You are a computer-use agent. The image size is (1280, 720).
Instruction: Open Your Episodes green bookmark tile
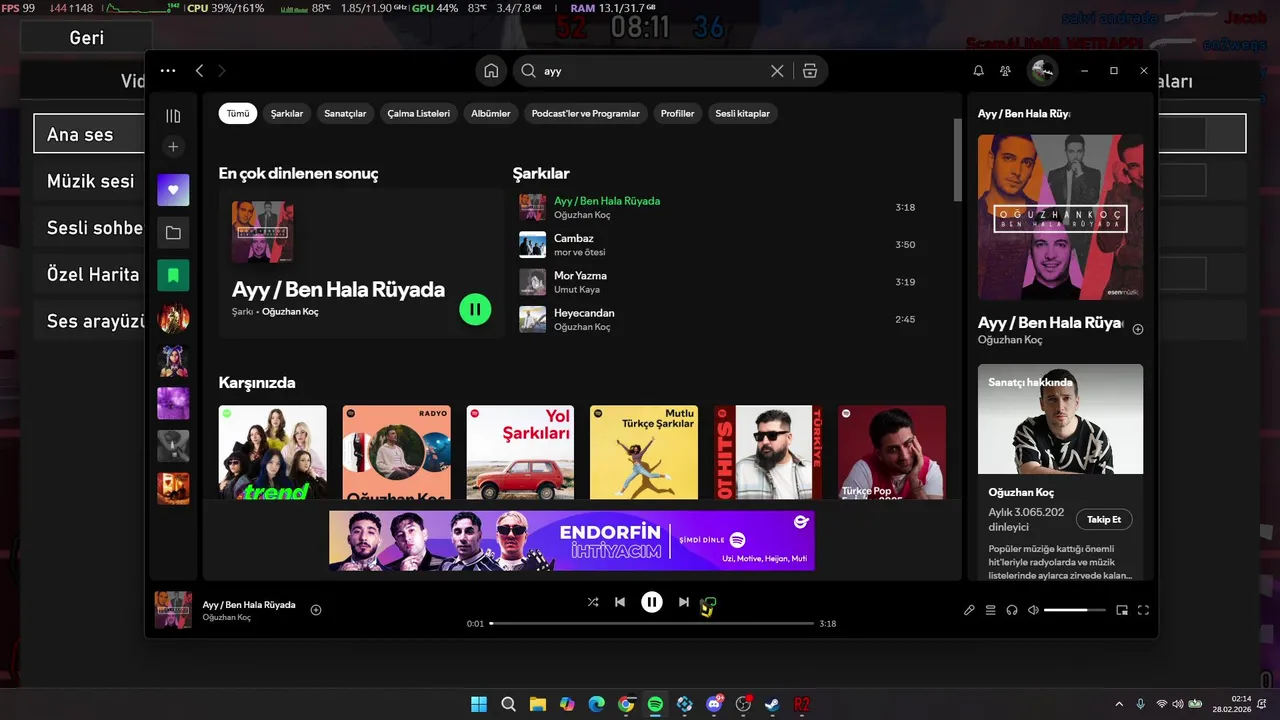(173, 275)
